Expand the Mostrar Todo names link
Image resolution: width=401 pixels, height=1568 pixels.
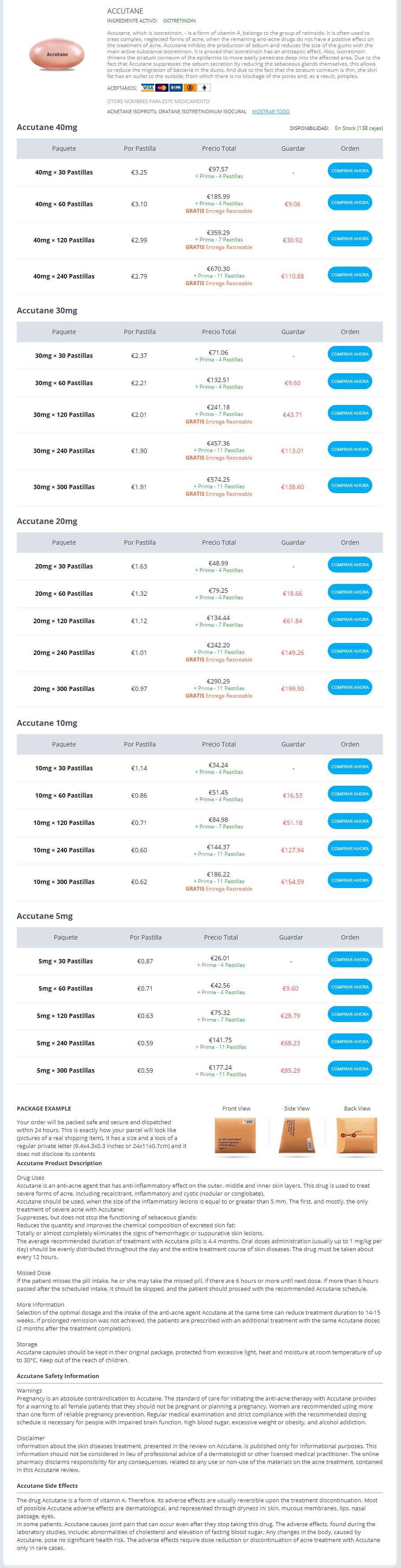(270, 111)
